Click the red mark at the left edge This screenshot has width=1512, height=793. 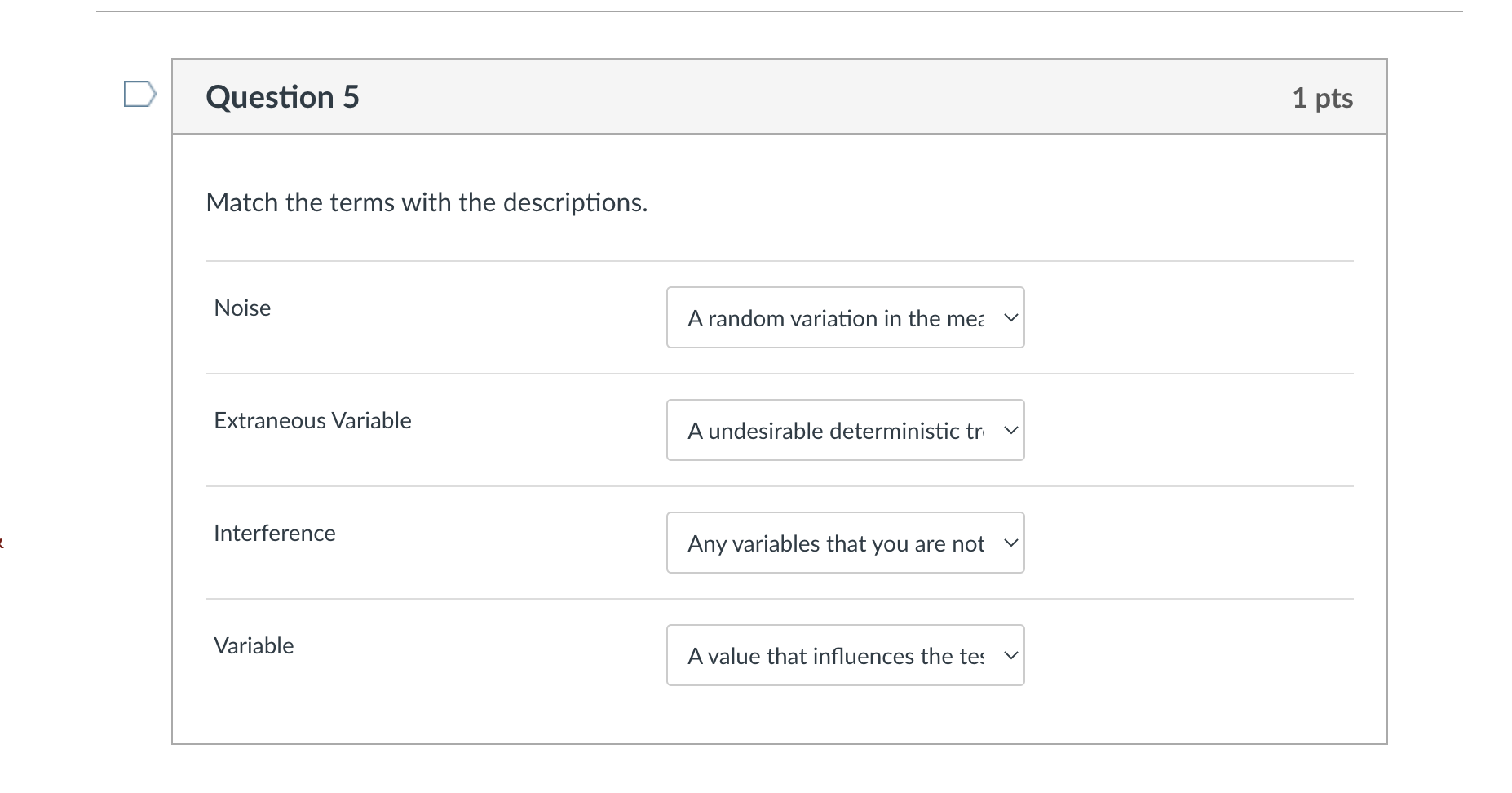click(2, 542)
